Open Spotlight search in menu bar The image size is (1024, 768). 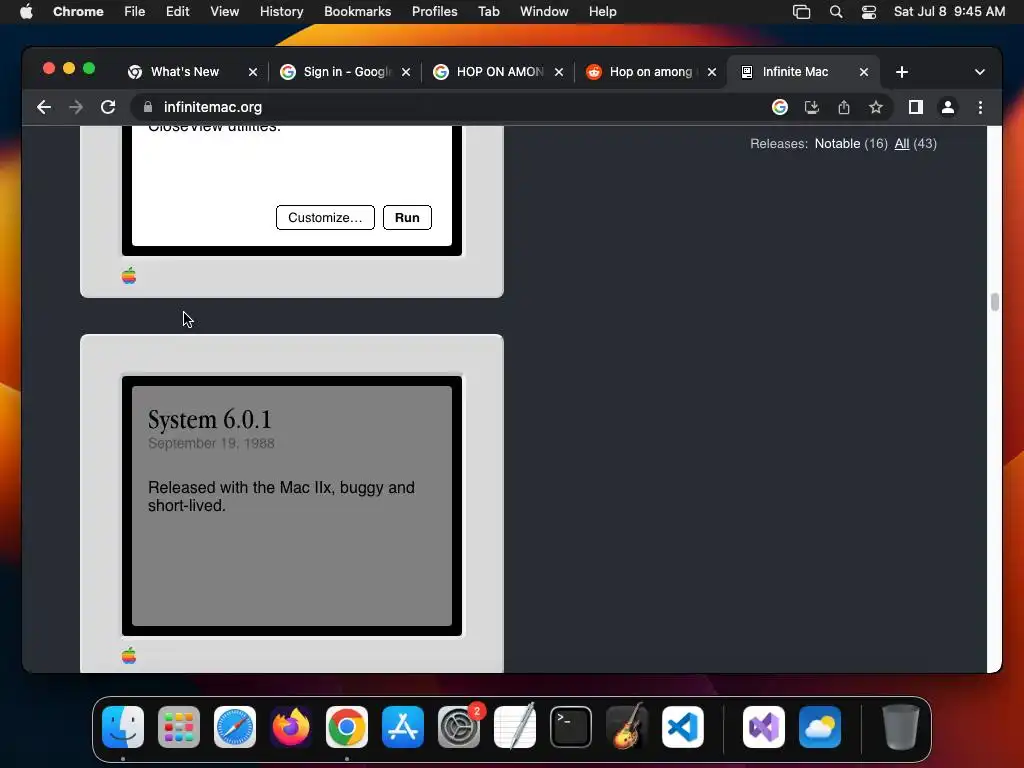pos(835,12)
